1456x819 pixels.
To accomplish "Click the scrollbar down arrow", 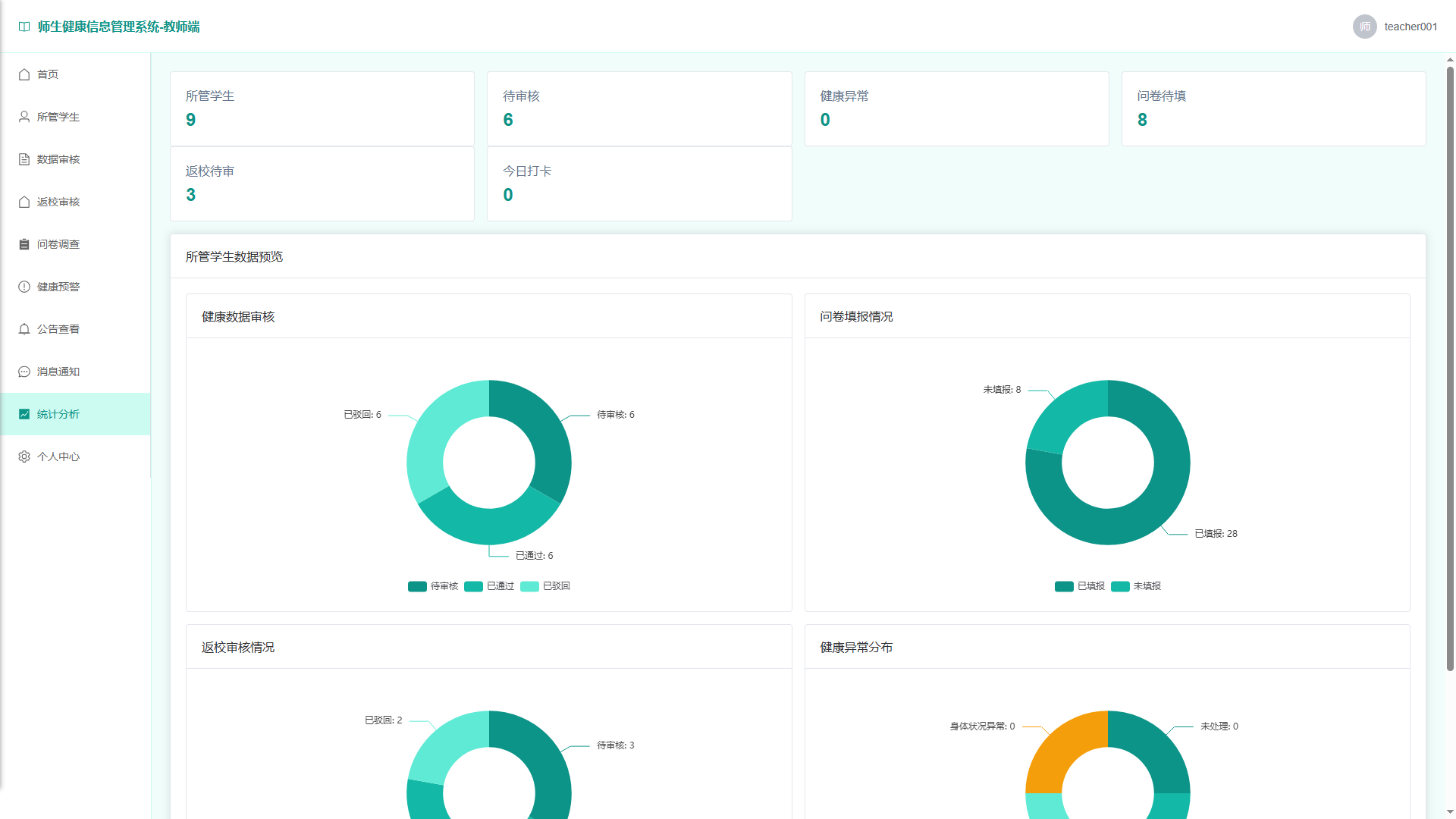I will click(1450, 812).
